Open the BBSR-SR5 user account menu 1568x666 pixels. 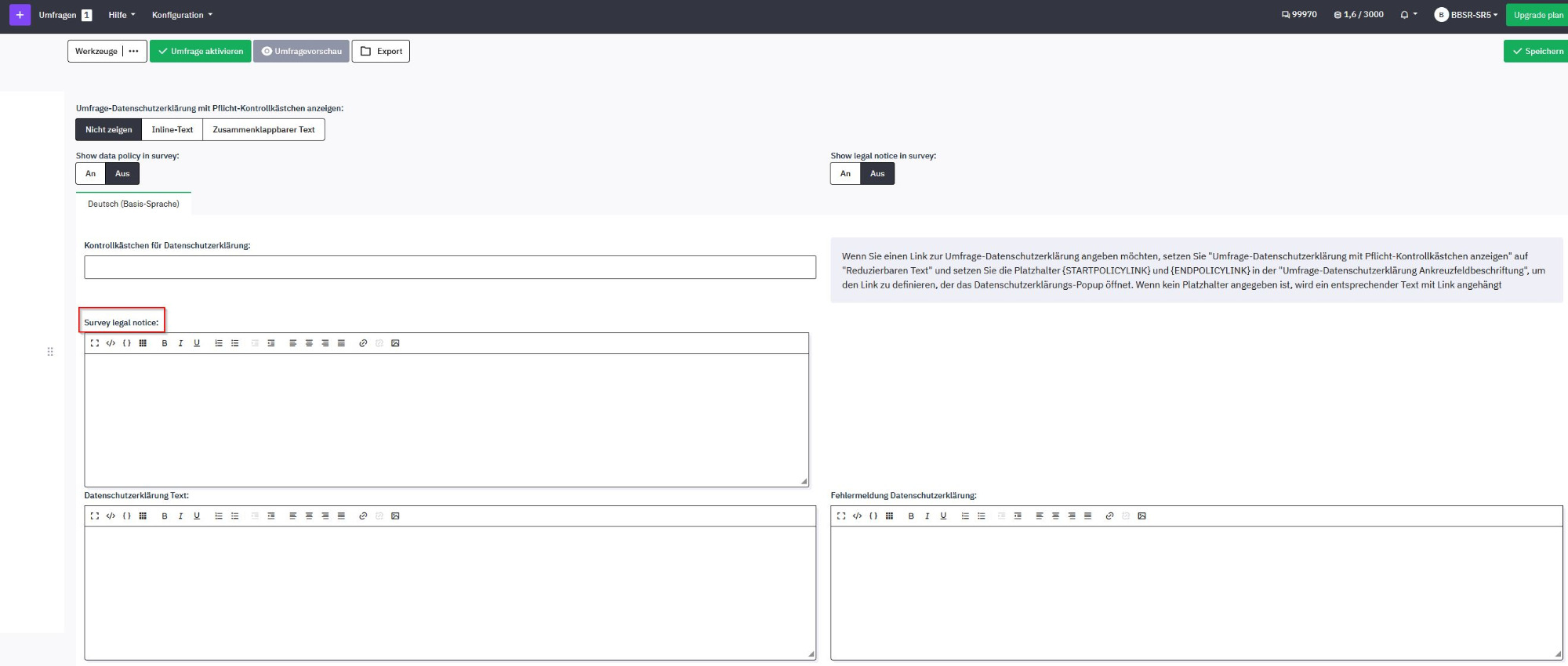[x=1465, y=15]
